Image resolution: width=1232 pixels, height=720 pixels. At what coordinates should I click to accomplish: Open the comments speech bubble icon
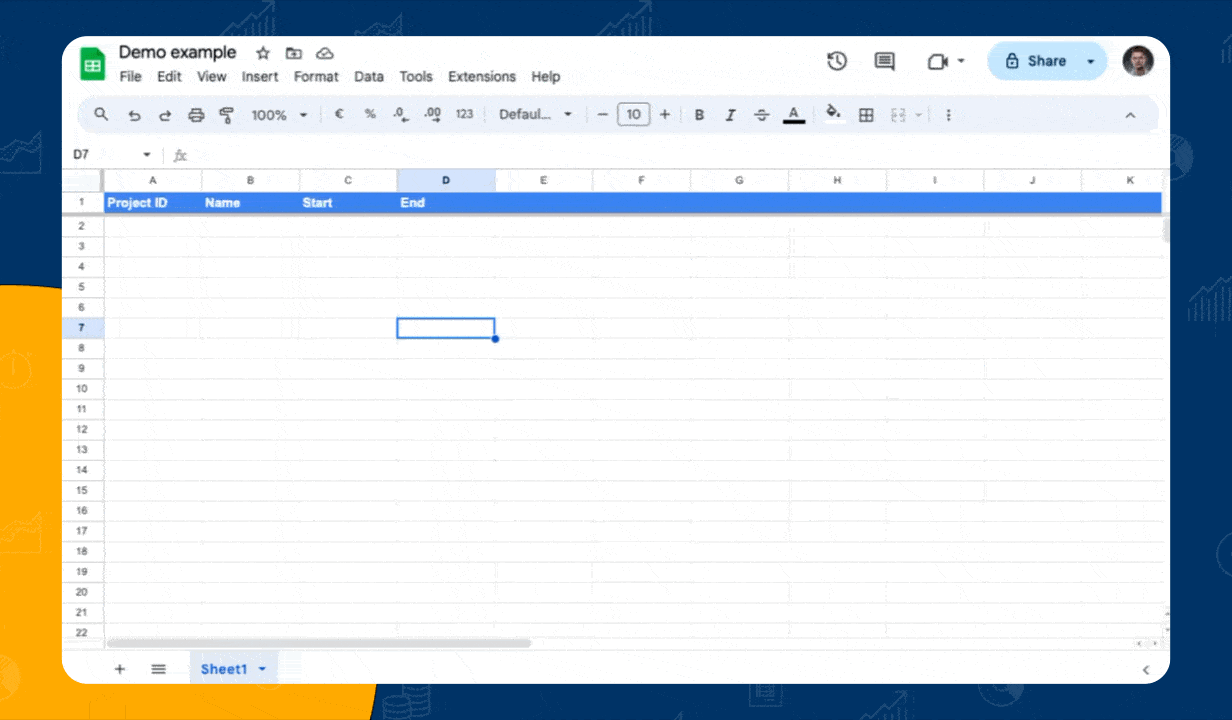[x=885, y=61]
